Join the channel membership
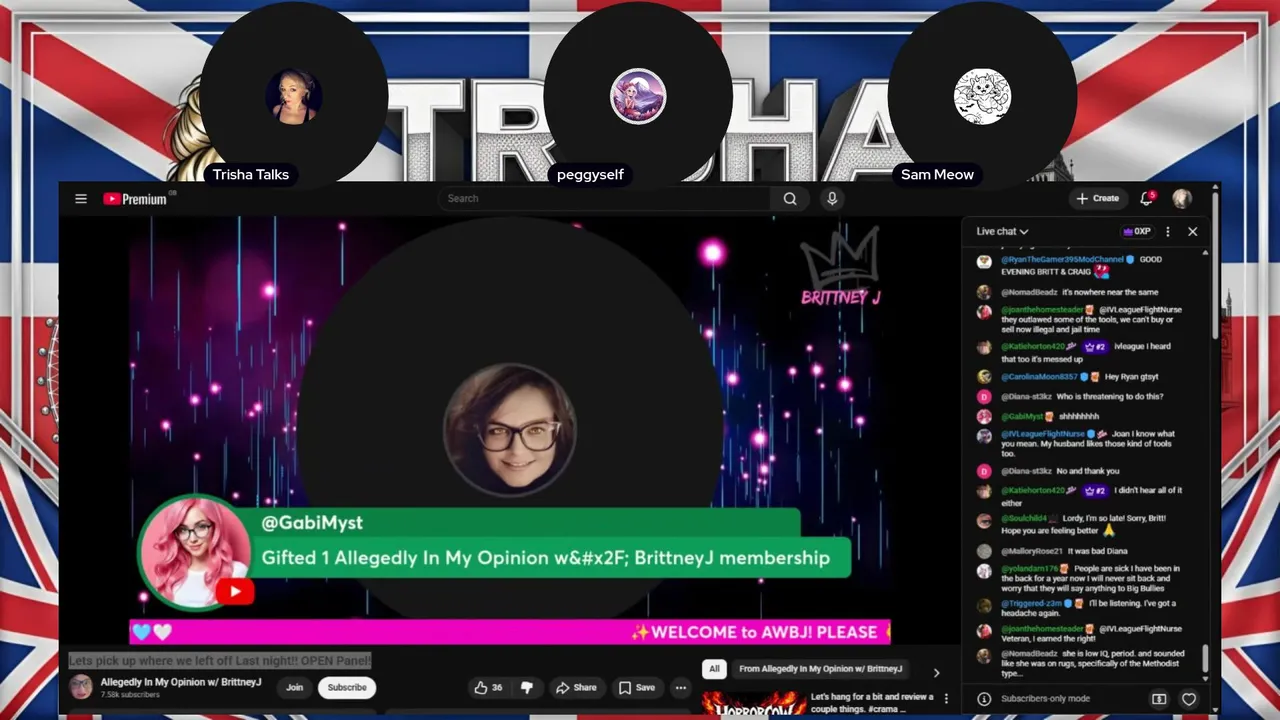The width and height of the screenshot is (1280, 720). tap(294, 688)
